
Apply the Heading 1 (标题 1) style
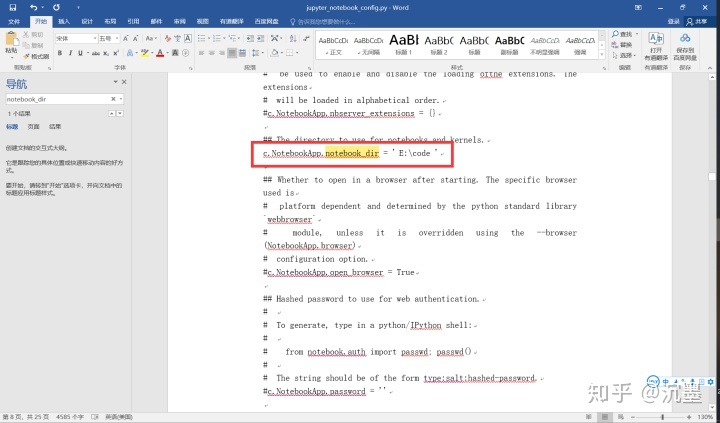coord(404,45)
